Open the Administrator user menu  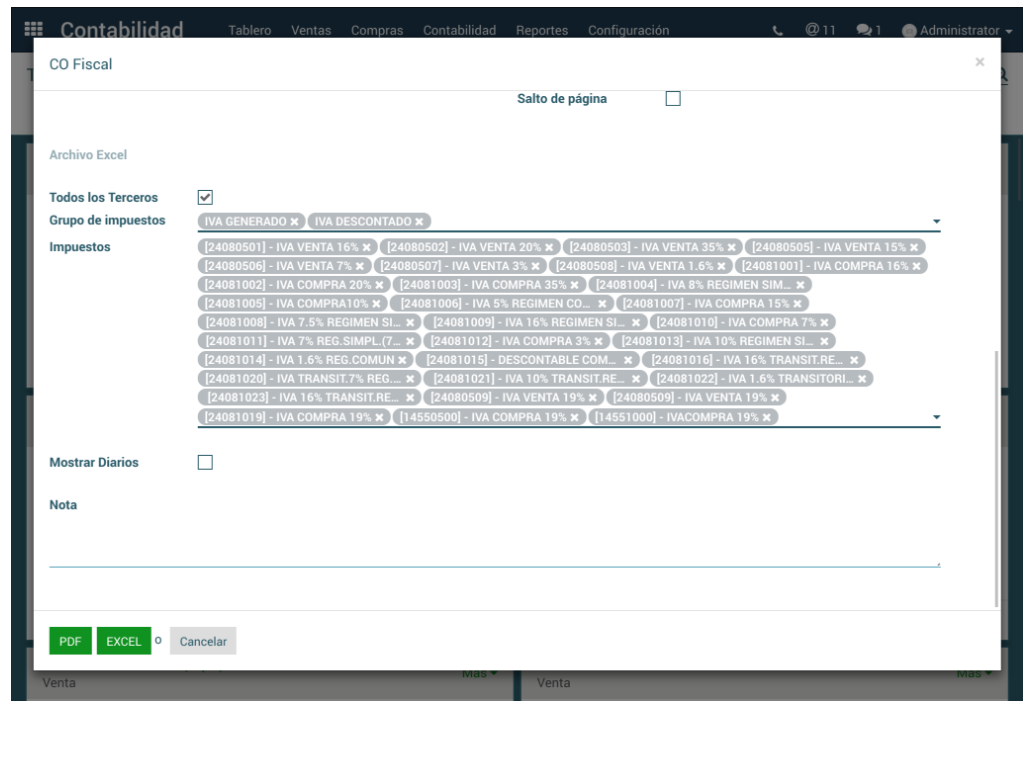pos(950,31)
